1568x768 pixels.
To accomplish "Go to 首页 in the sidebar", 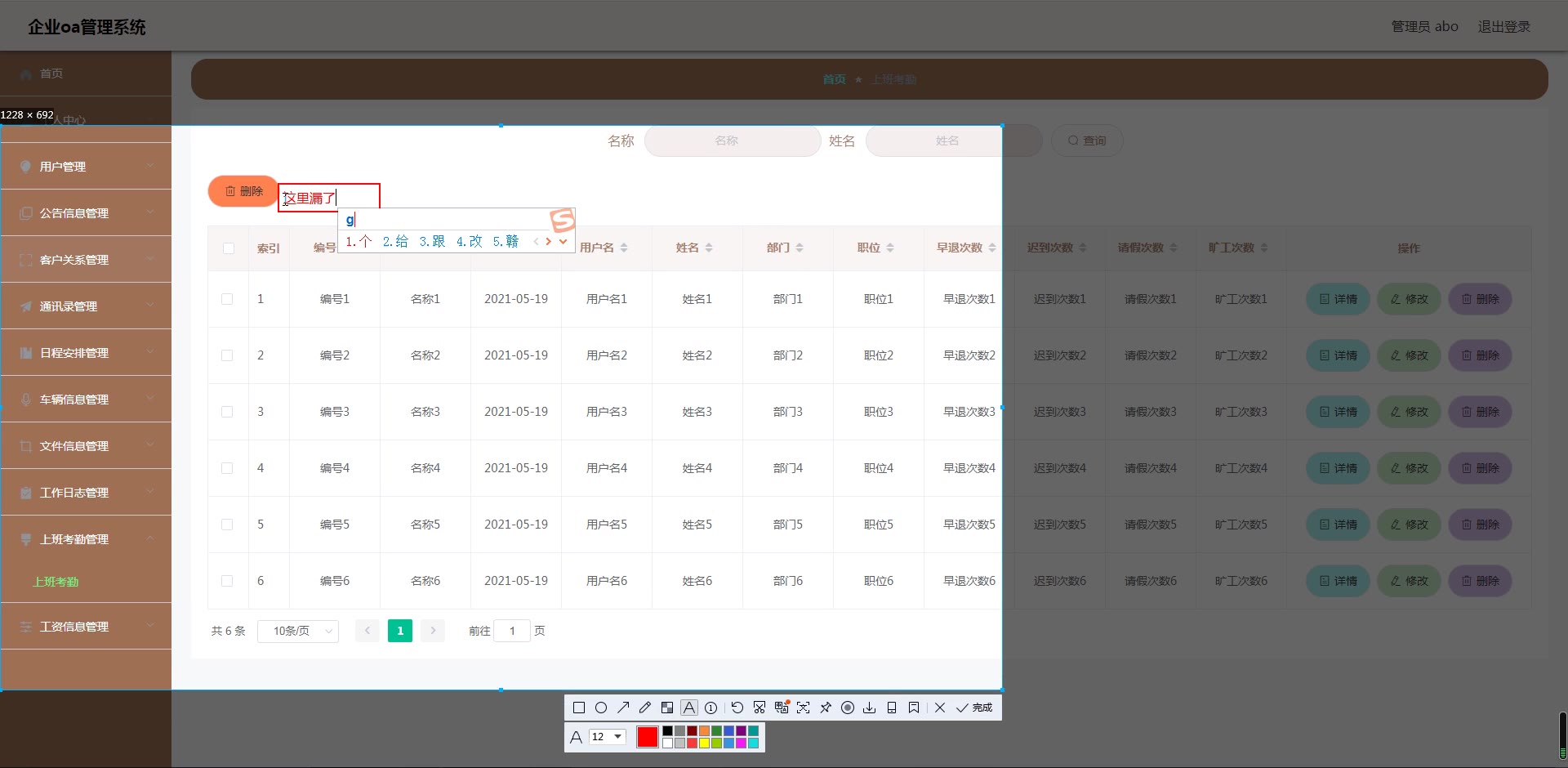I will [51, 74].
